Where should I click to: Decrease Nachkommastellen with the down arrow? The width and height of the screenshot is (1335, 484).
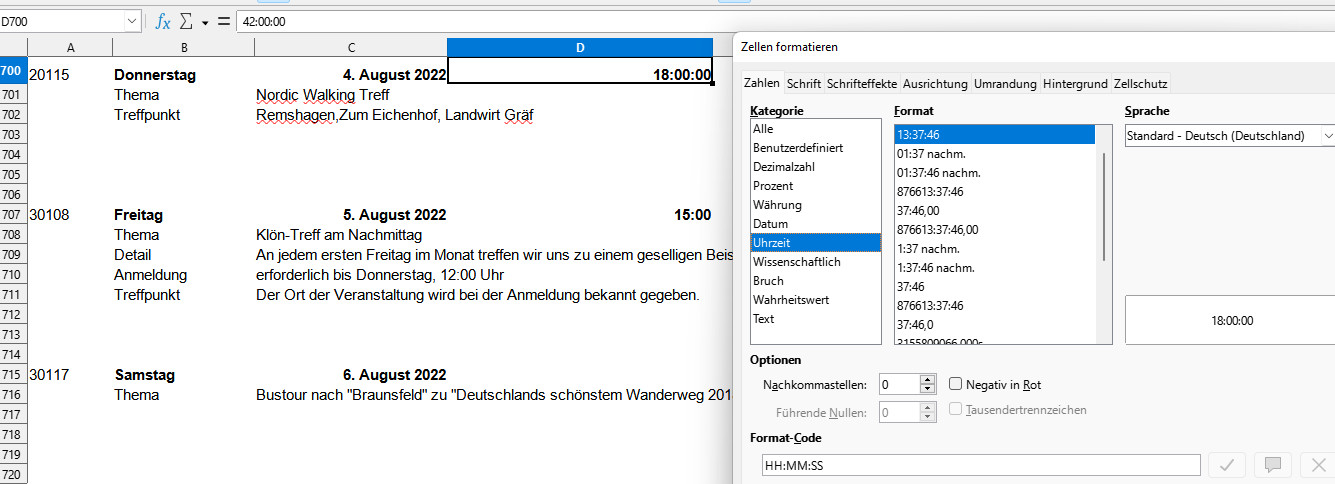927,389
